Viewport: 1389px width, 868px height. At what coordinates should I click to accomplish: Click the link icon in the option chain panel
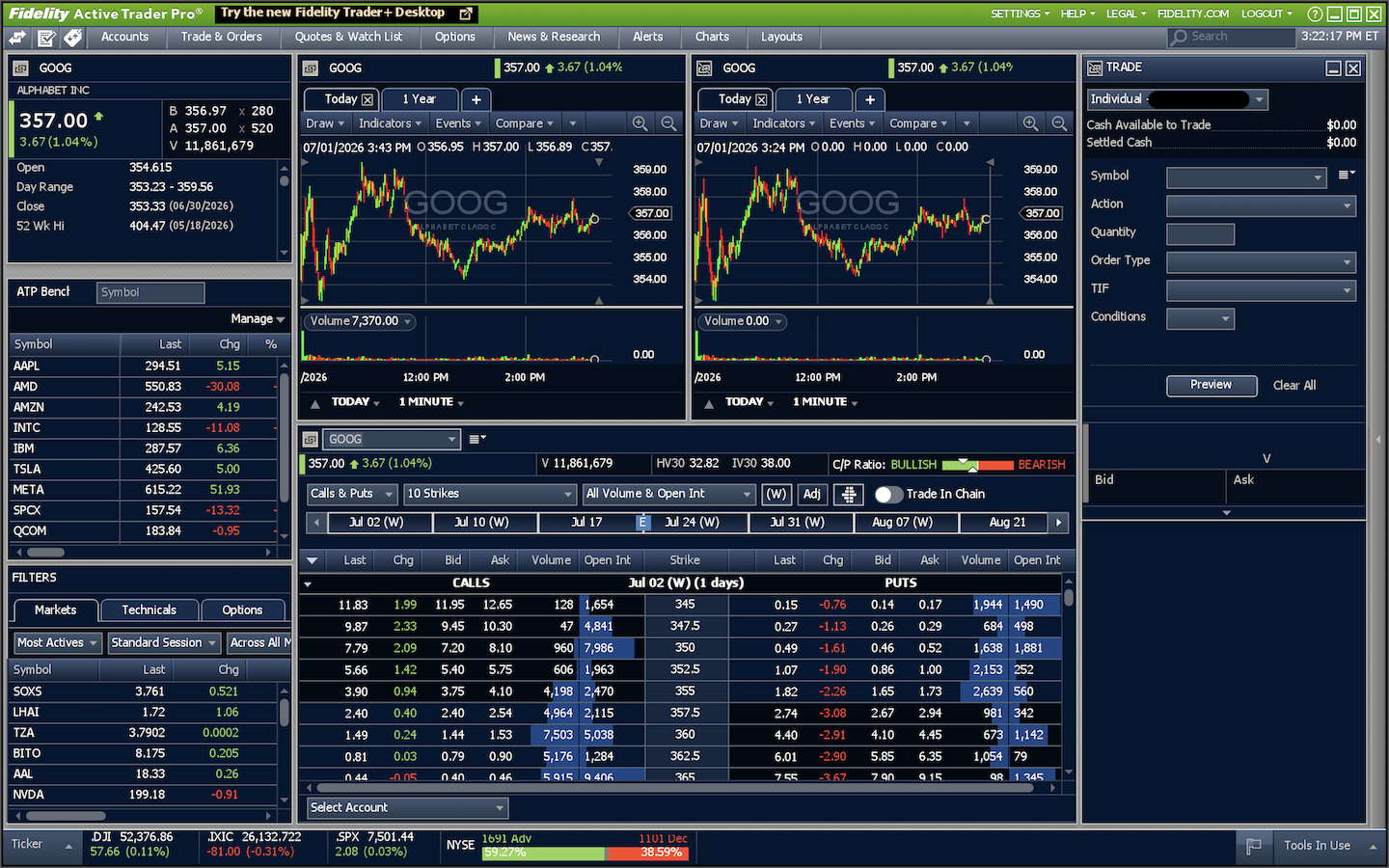pyautogui.click(x=311, y=440)
